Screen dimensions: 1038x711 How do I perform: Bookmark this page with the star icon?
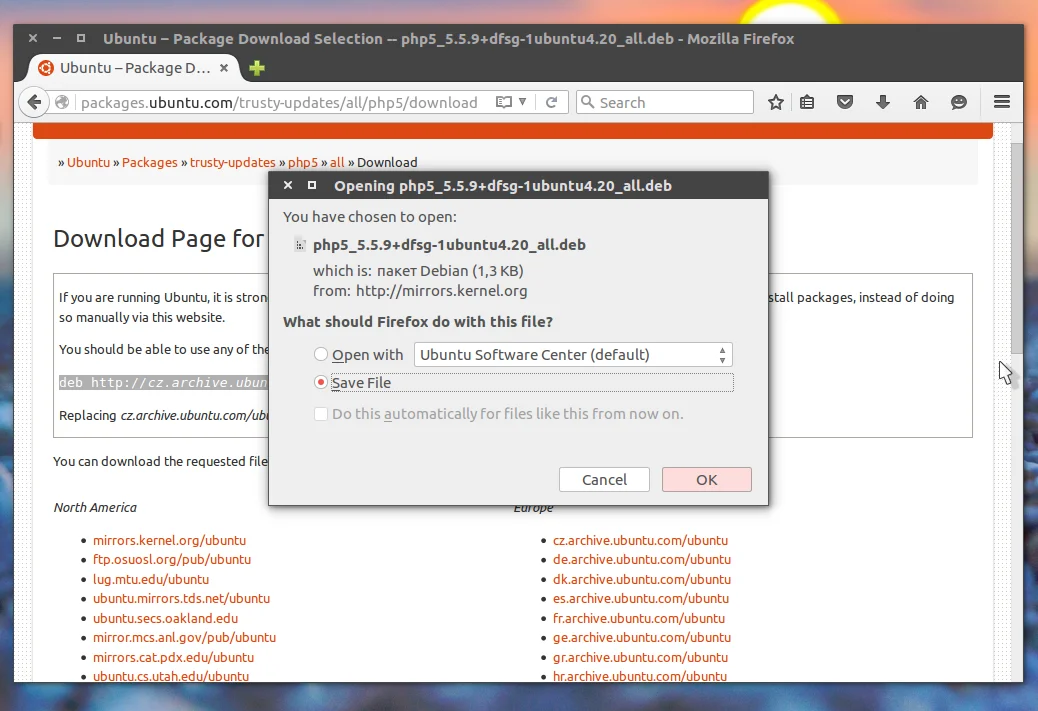[x=776, y=102]
